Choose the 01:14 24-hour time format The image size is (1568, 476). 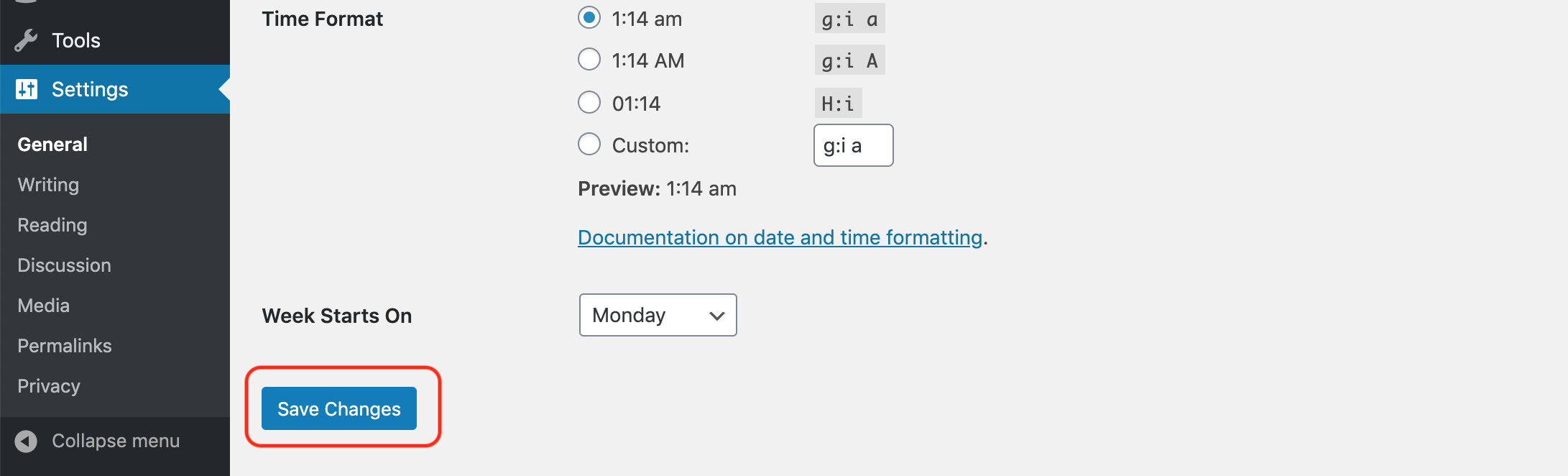pyautogui.click(x=589, y=103)
